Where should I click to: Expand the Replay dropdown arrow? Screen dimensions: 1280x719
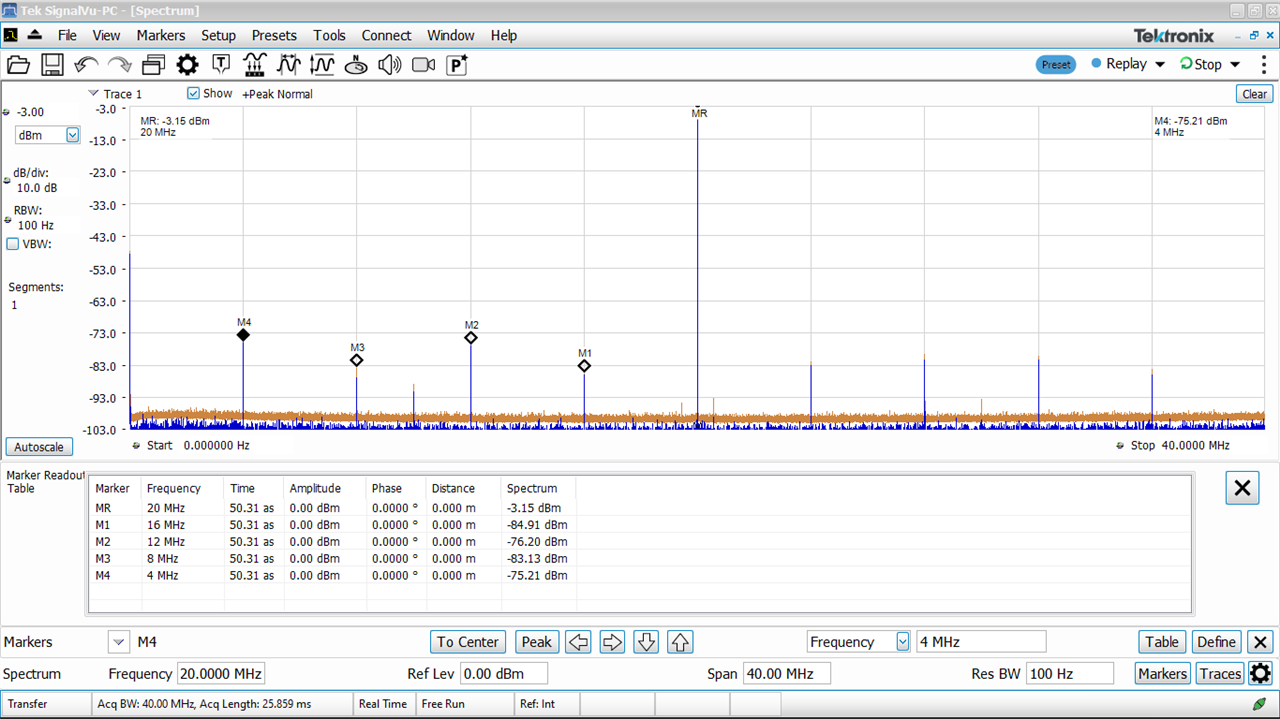(x=1160, y=64)
